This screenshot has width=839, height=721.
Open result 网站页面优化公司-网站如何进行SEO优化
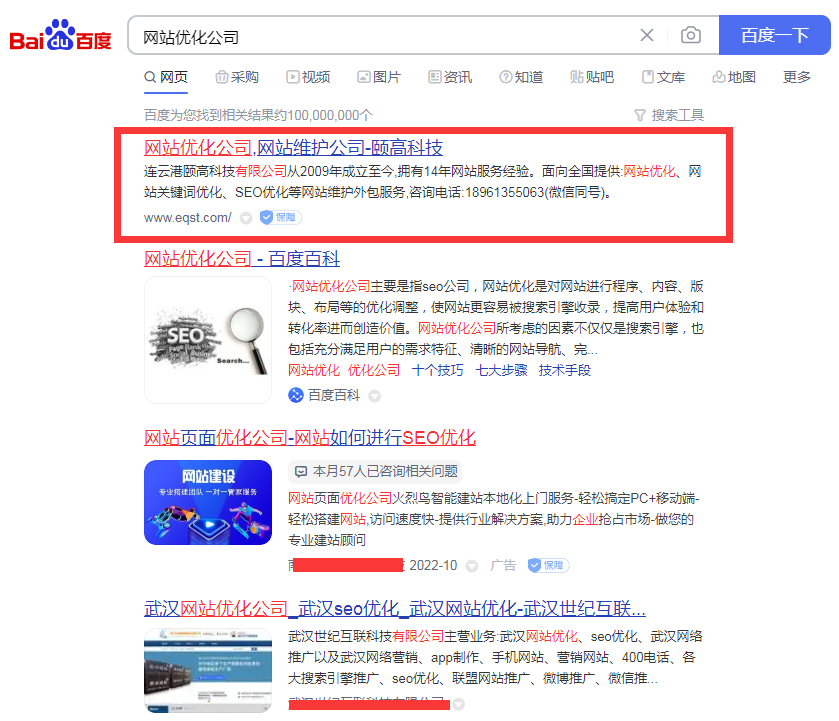(x=310, y=438)
